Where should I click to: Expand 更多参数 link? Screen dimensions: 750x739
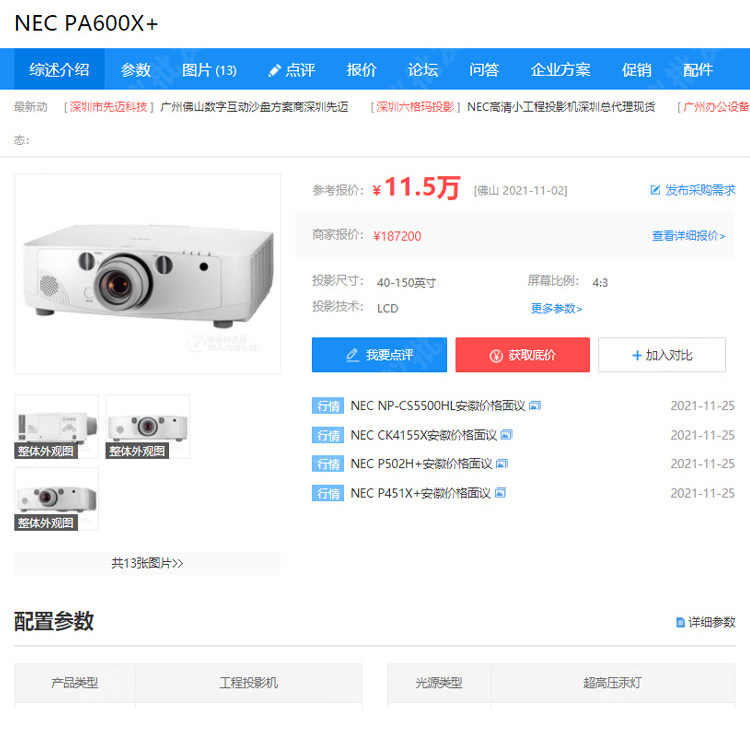click(556, 309)
